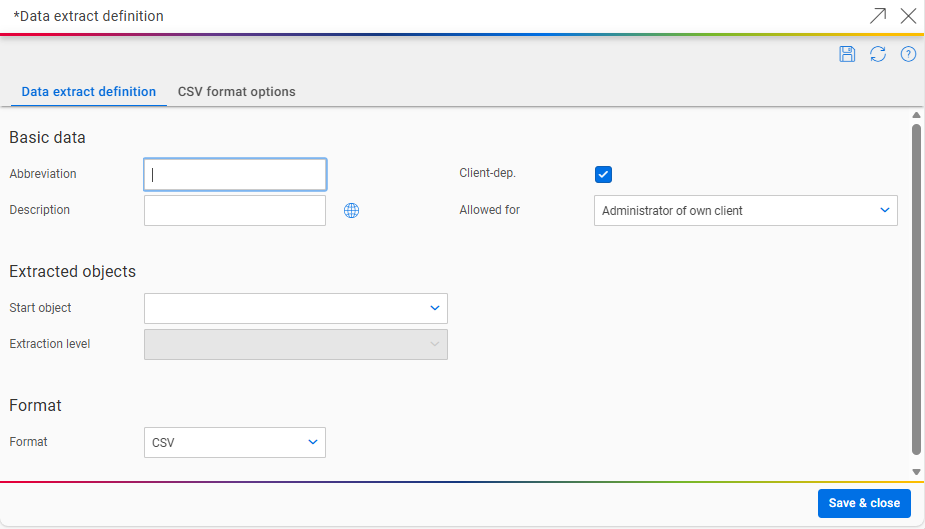This screenshot has height=529, width=925.
Task: Click the refresh icon in toolbar
Action: [878, 54]
